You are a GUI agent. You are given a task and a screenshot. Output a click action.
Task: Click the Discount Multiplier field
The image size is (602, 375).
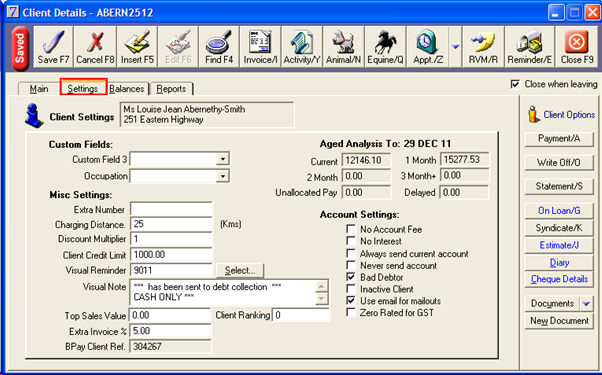coord(171,239)
